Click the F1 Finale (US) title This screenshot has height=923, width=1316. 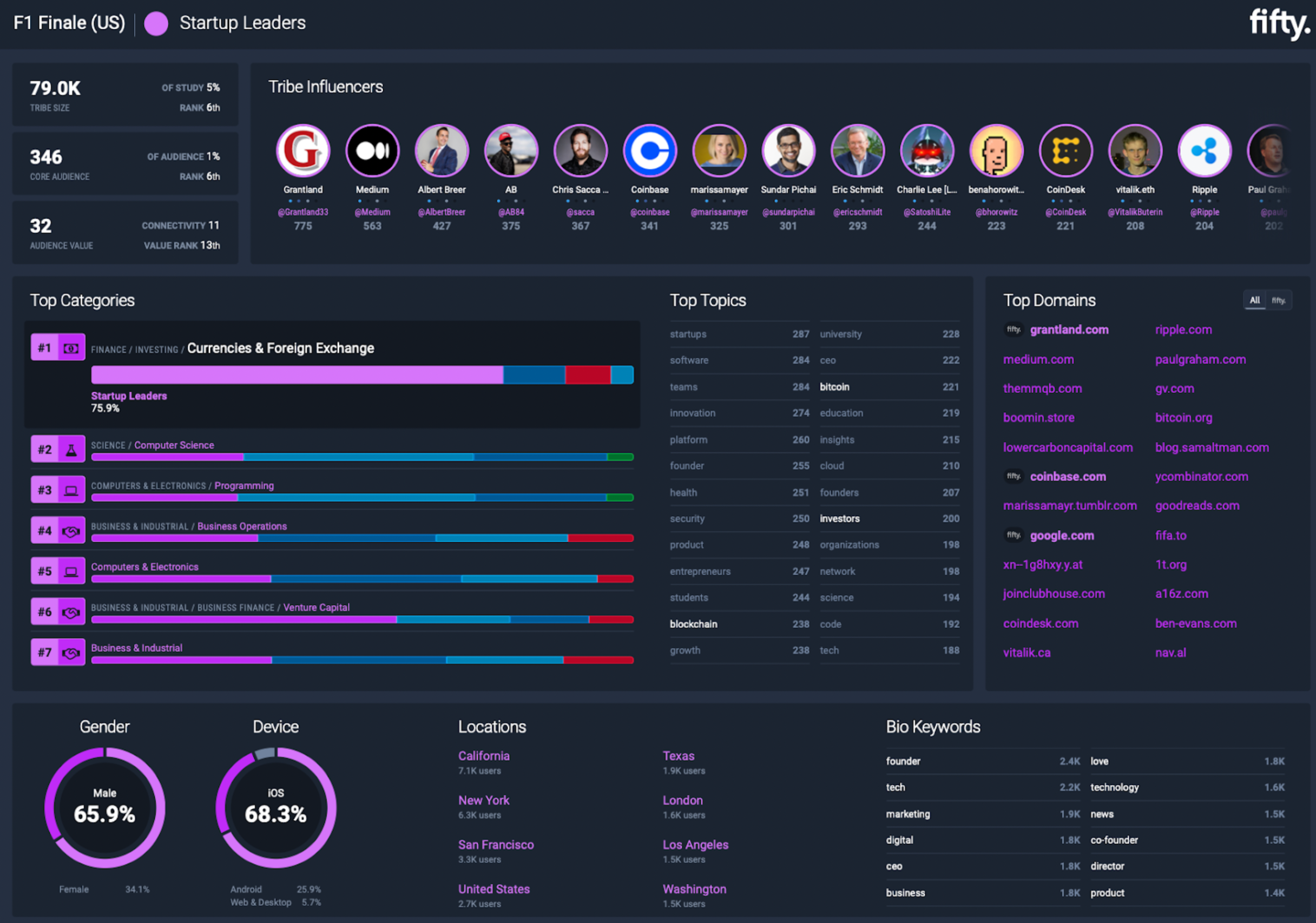click(x=69, y=23)
